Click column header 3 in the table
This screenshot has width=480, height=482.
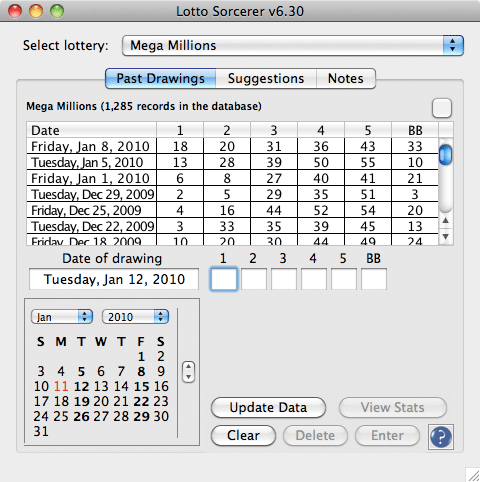(274, 130)
